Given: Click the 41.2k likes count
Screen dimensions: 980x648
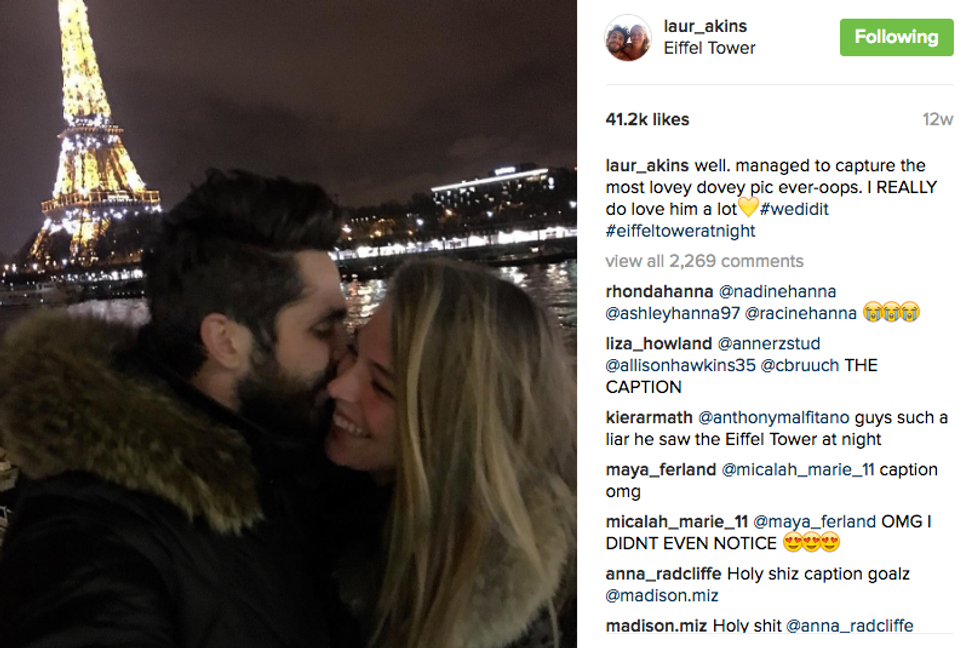Looking at the screenshot, I should click(x=647, y=119).
